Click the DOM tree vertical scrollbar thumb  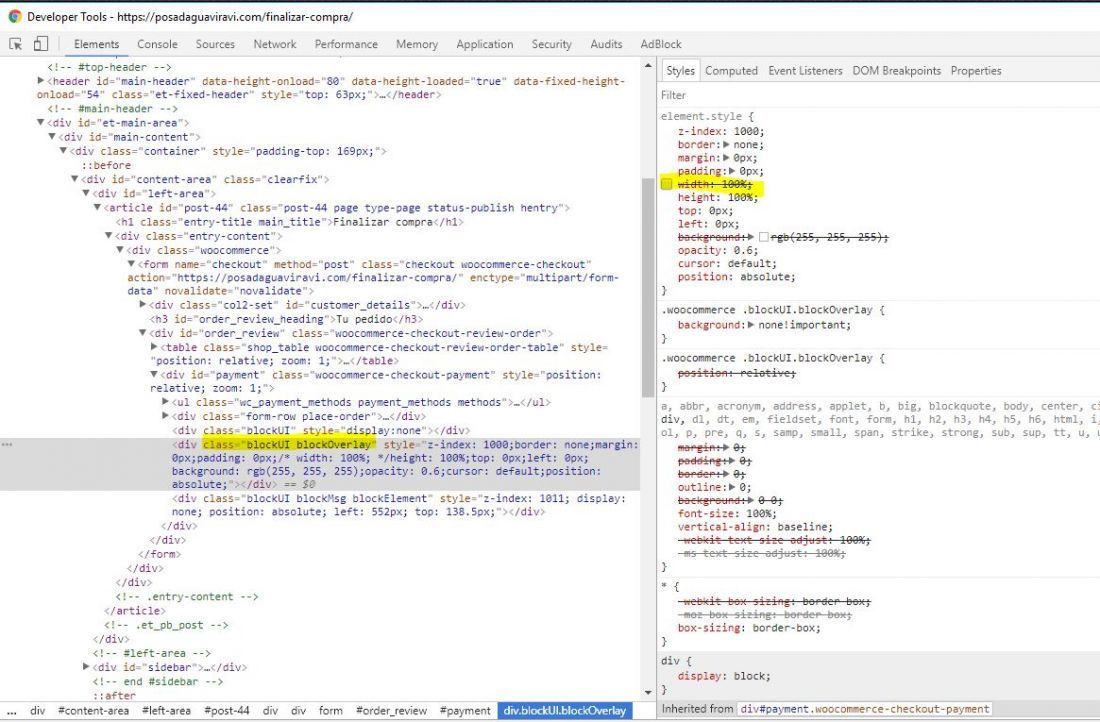pos(648,288)
